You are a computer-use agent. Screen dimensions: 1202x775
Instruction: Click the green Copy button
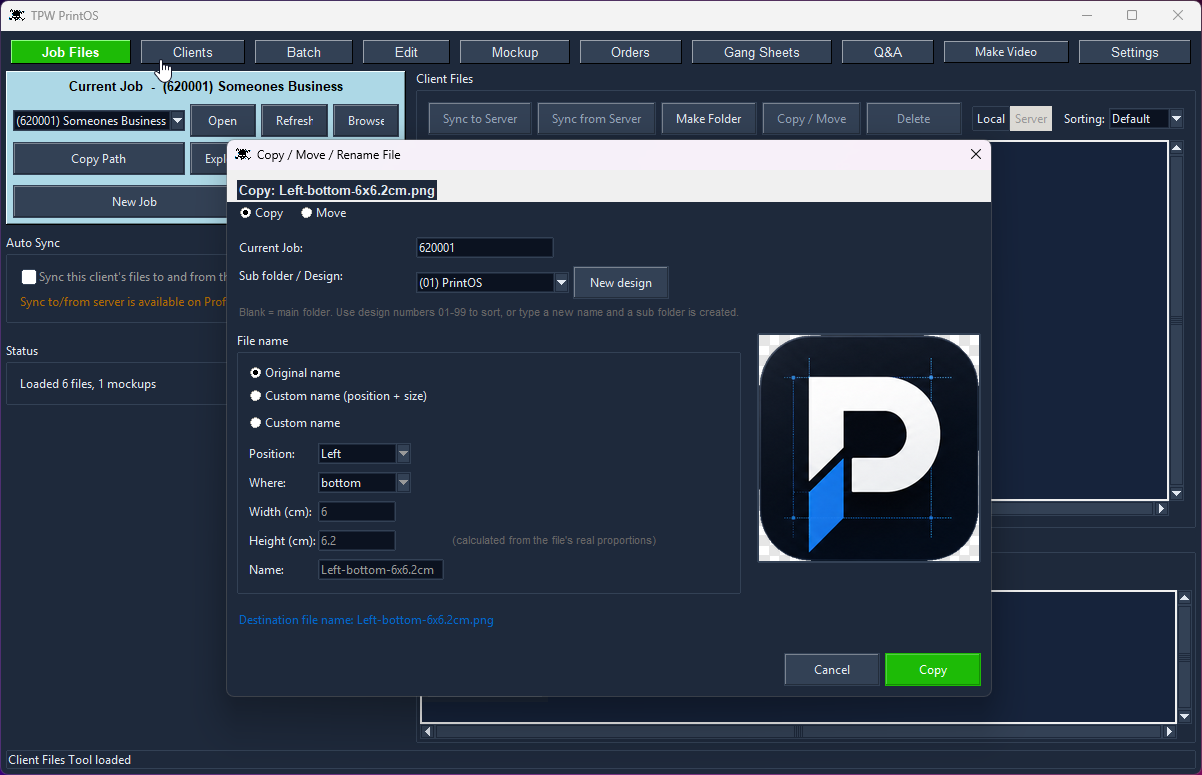(933, 670)
